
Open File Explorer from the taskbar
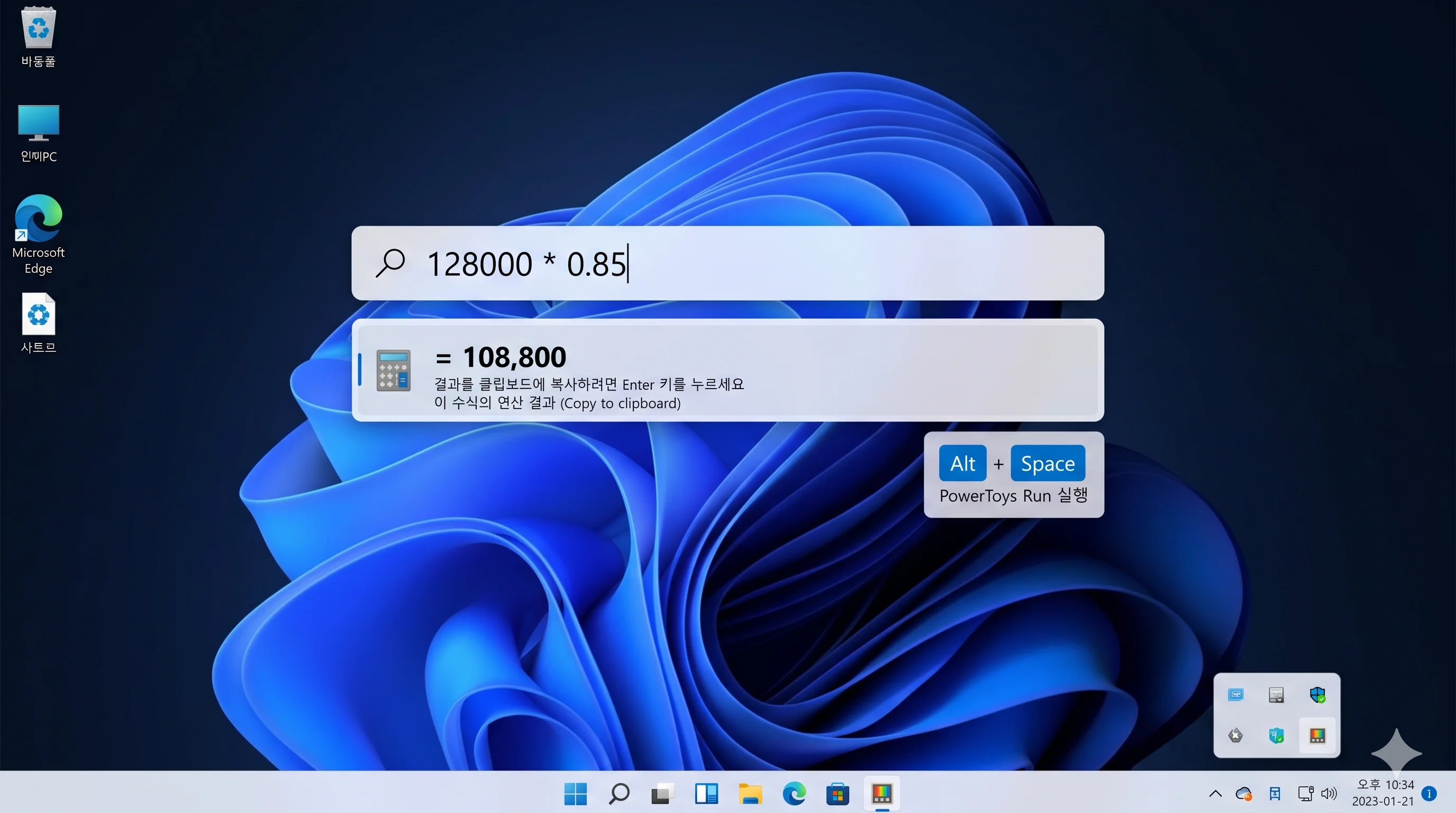click(750, 794)
